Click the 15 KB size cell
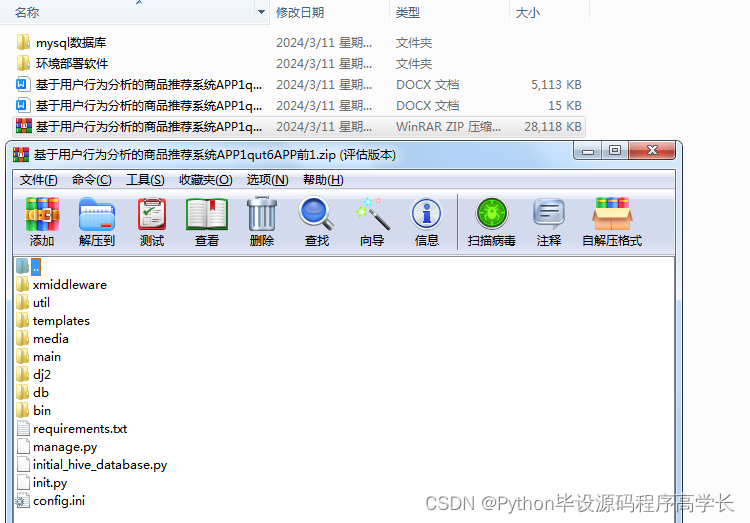Viewport: 750px width, 523px height. click(564, 106)
